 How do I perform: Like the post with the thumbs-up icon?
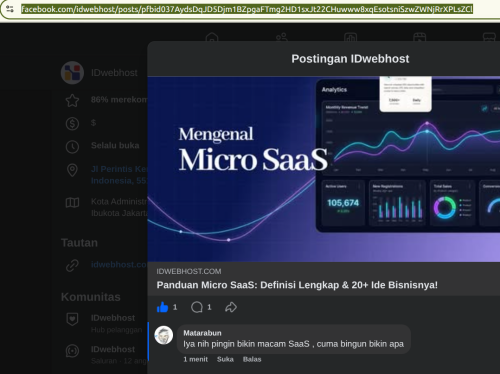tap(162, 307)
